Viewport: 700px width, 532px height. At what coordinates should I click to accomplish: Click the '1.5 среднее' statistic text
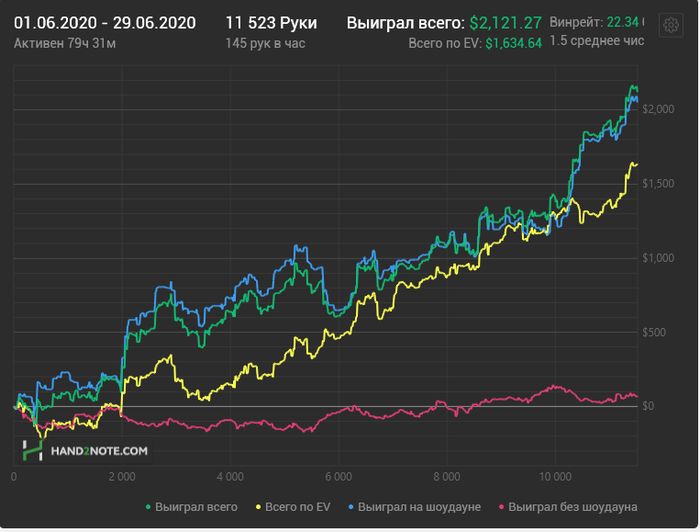596,41
